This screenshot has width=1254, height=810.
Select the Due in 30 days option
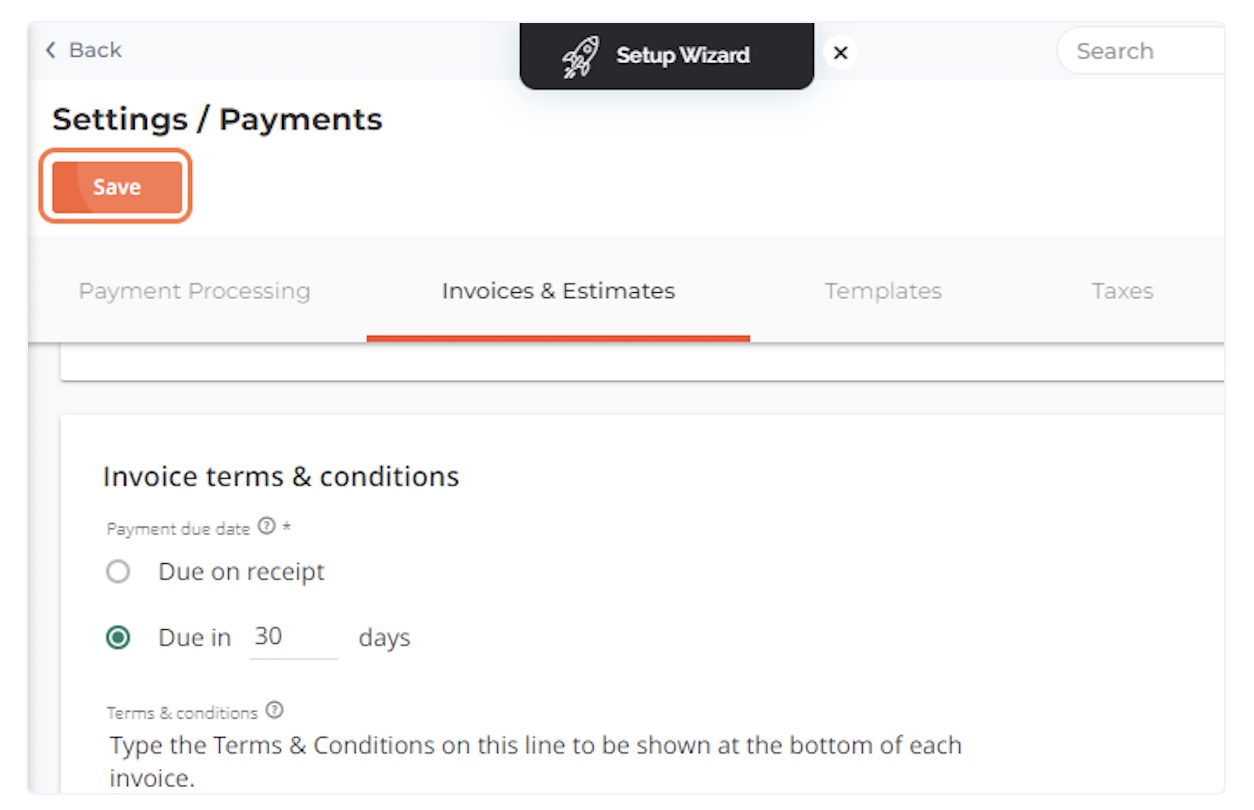click(x=119, y=637)
